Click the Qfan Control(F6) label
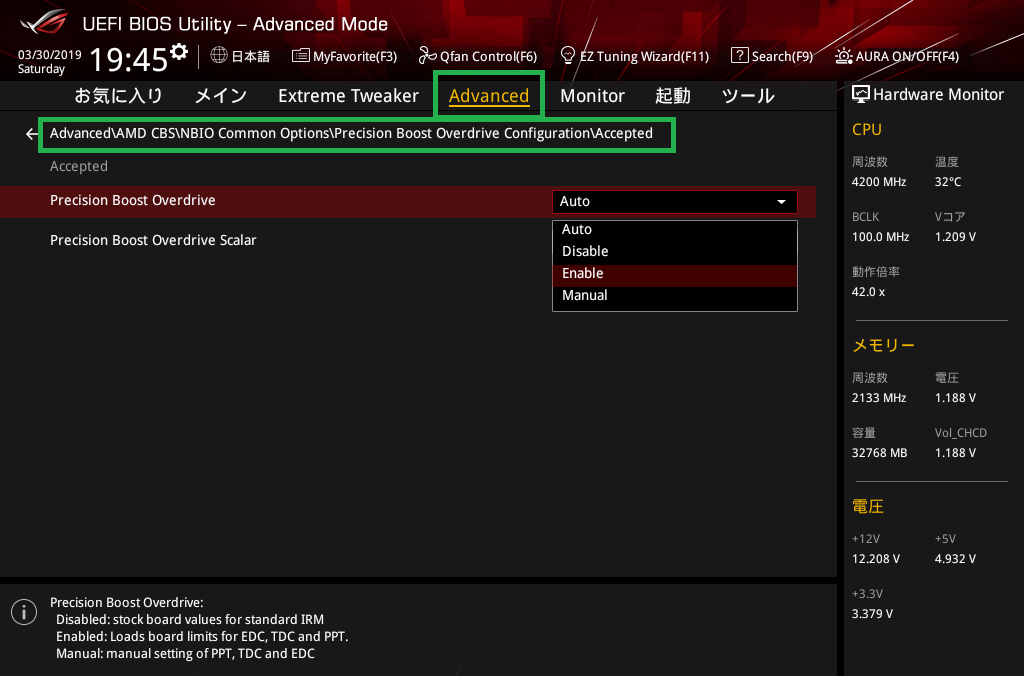 pyautogui.click(x=488, y=57)
